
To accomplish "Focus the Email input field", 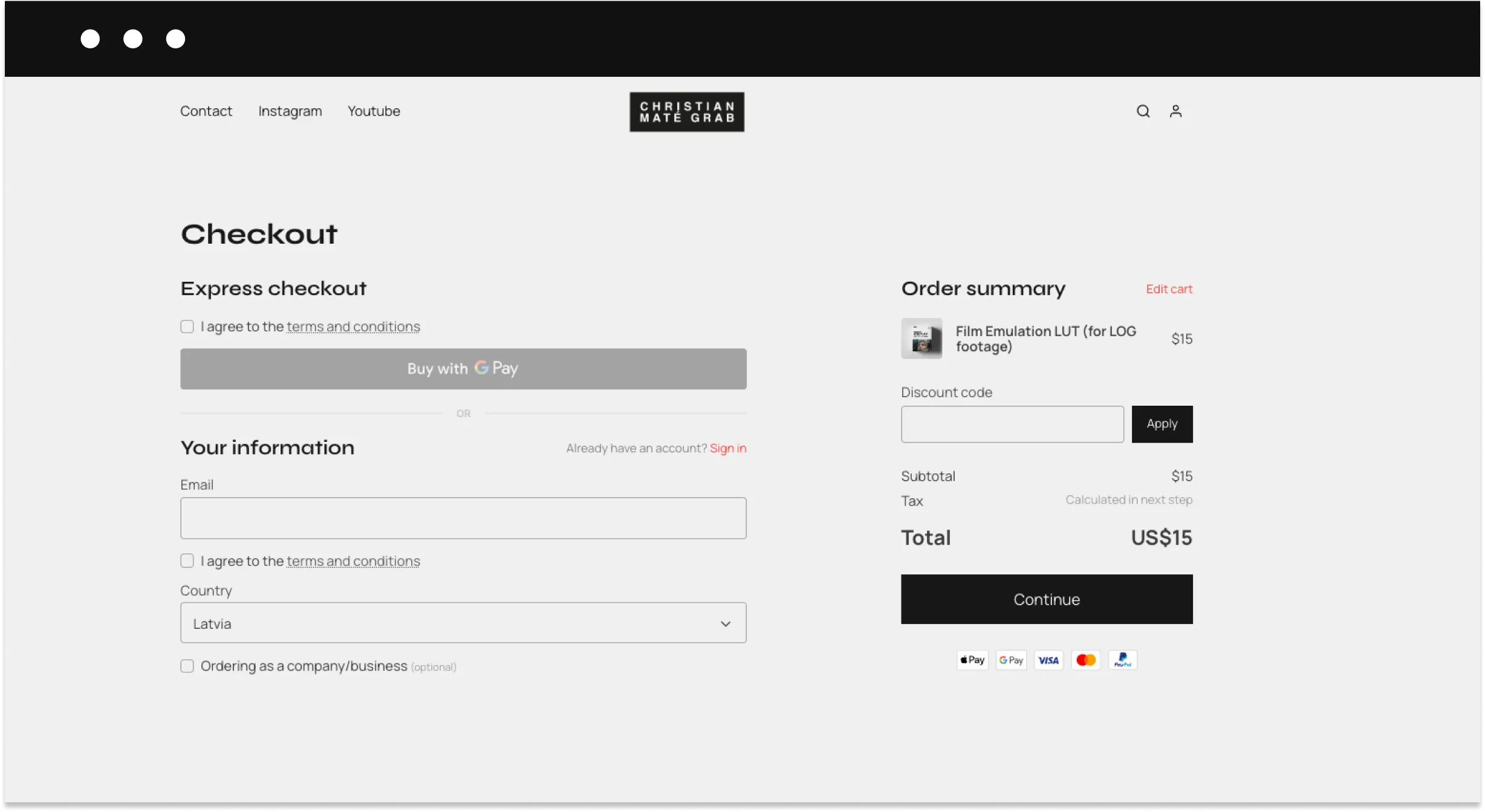I will coord(463,518).
